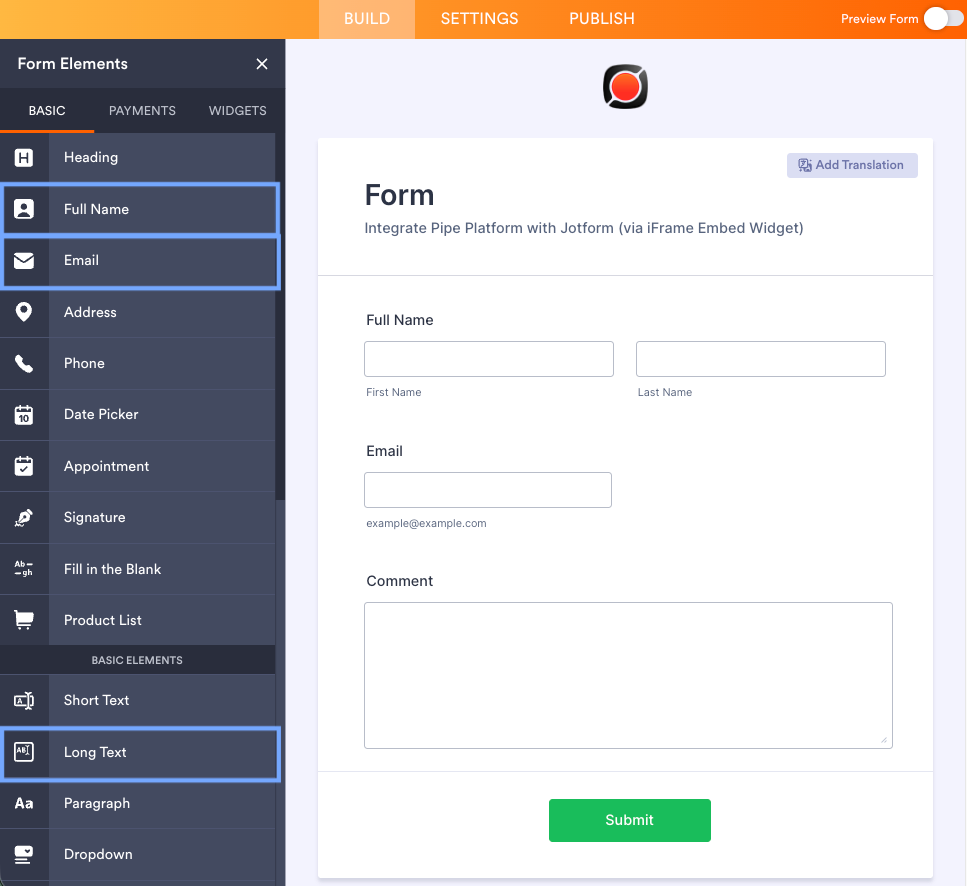The width and height of the screenshot is (967, 886).
Task: Add the Phone element label
Action: pyautogui.click(x=84, y=364)
